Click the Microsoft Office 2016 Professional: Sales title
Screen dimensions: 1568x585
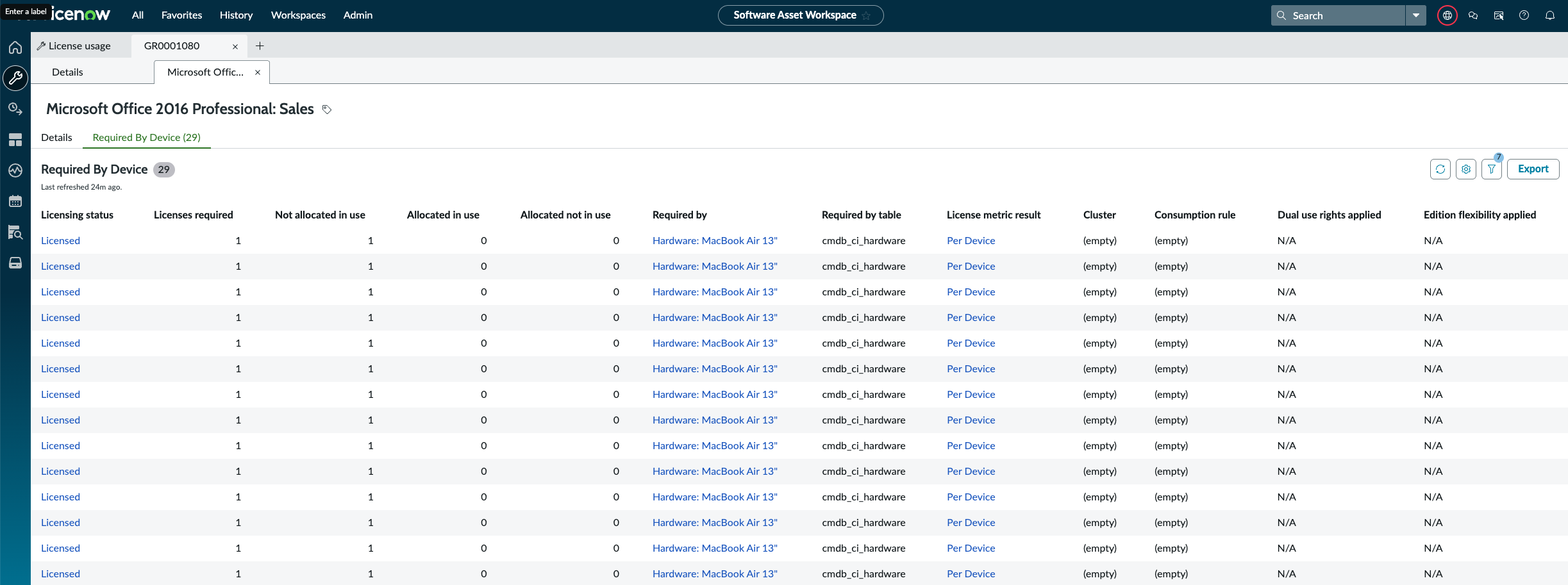(x=180, y=109)
